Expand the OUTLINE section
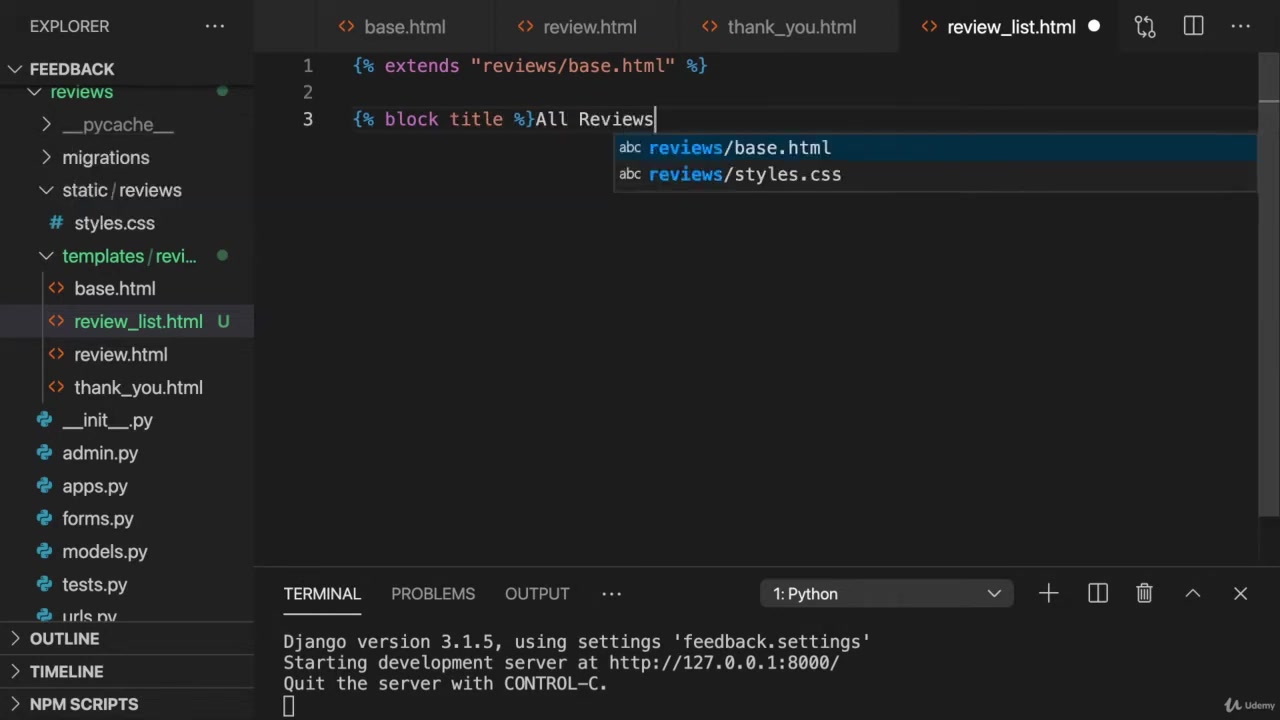This screenshot has width=1280, height=720. coord(64,639)
